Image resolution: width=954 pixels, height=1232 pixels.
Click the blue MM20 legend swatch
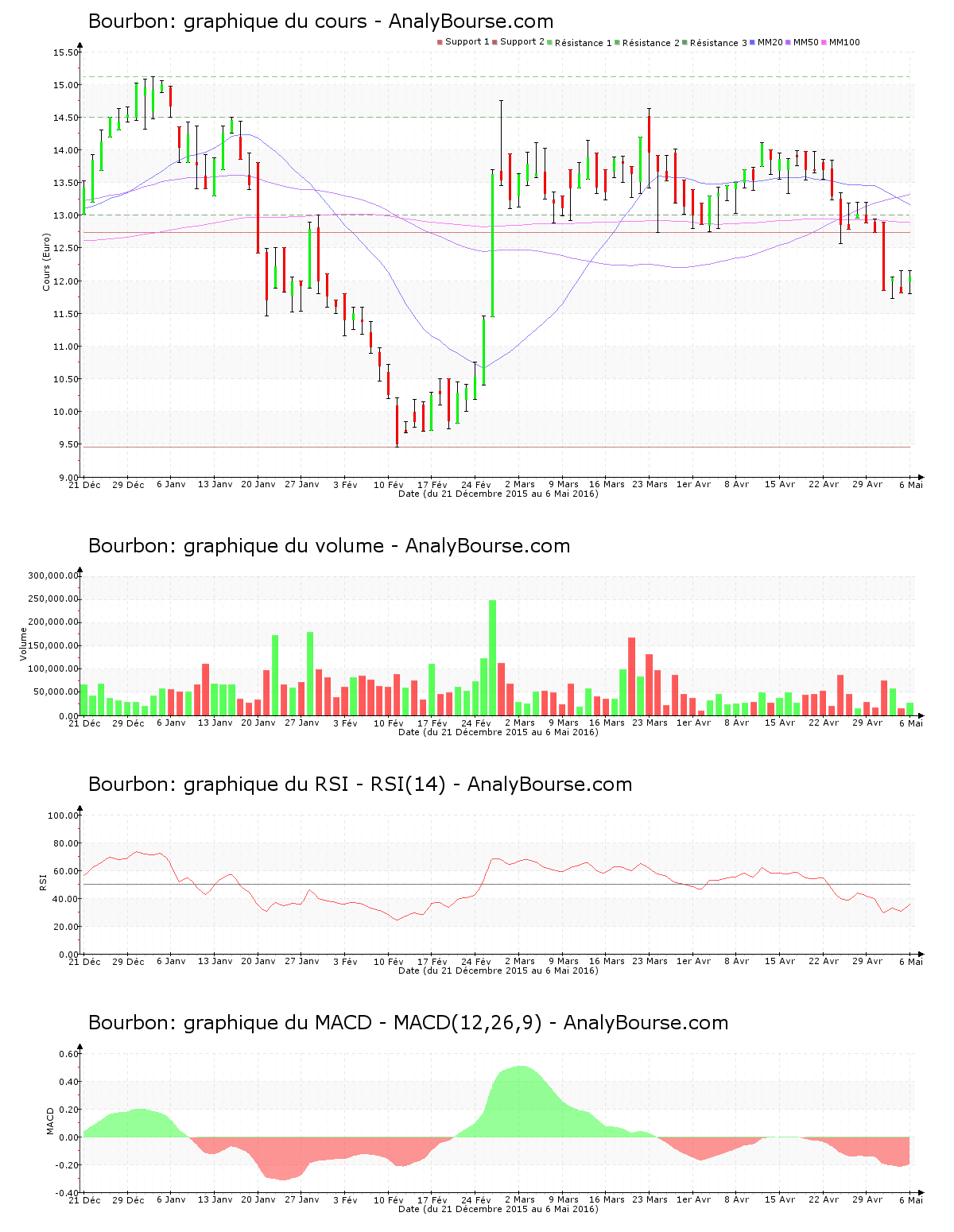tap(752, 42)
